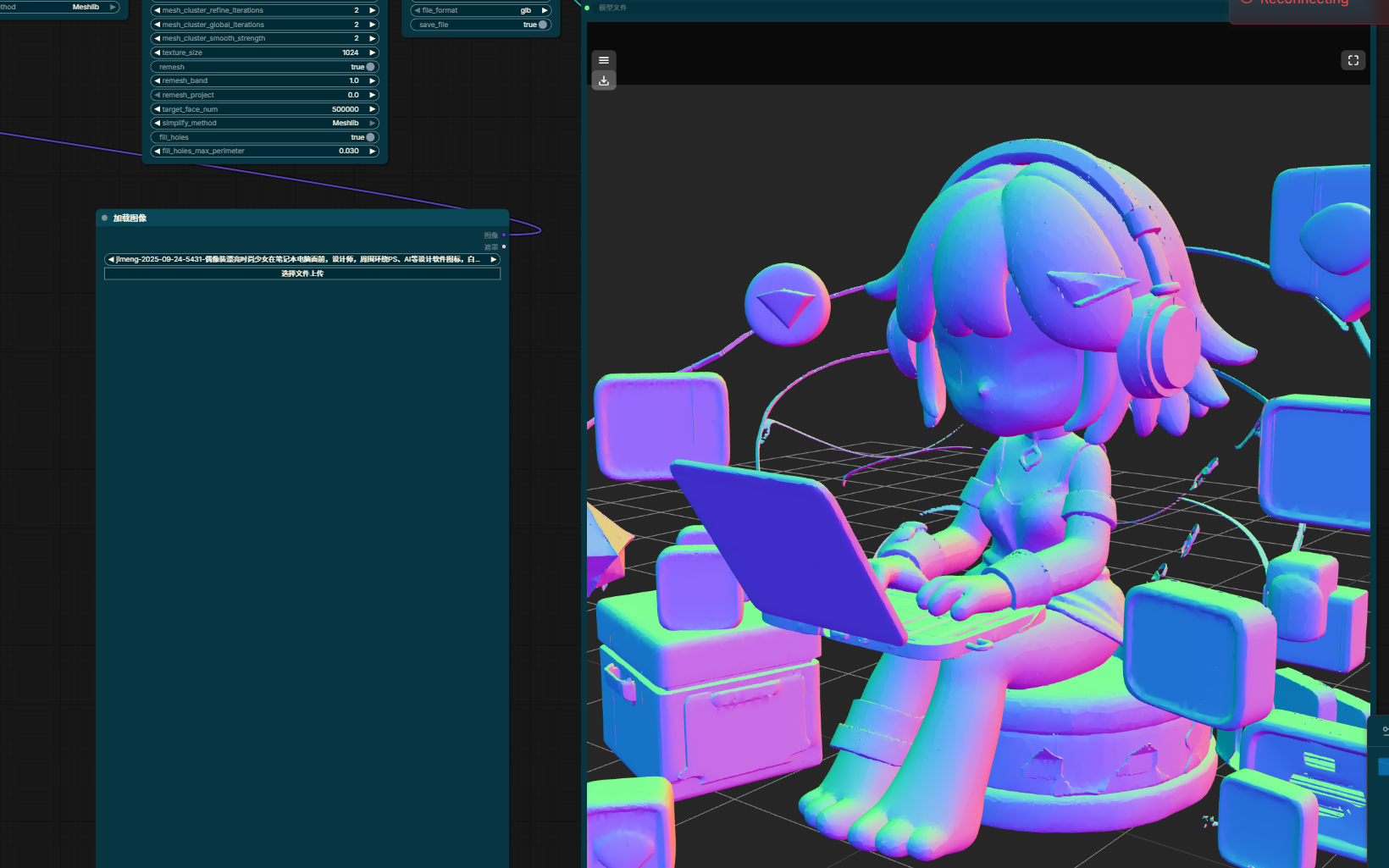Enter fullscreen in the 3D viewer

(1353, 60)
